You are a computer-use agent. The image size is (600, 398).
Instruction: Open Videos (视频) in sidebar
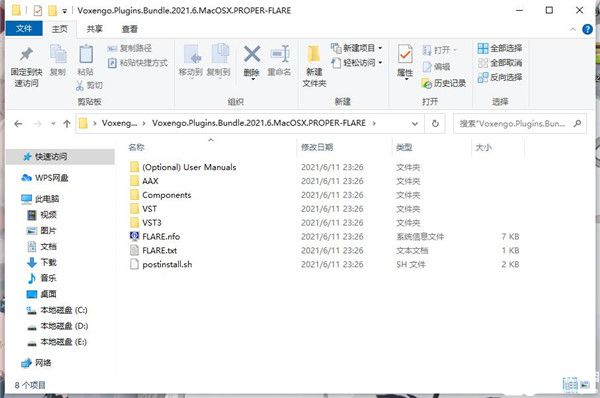pos(42,215)
